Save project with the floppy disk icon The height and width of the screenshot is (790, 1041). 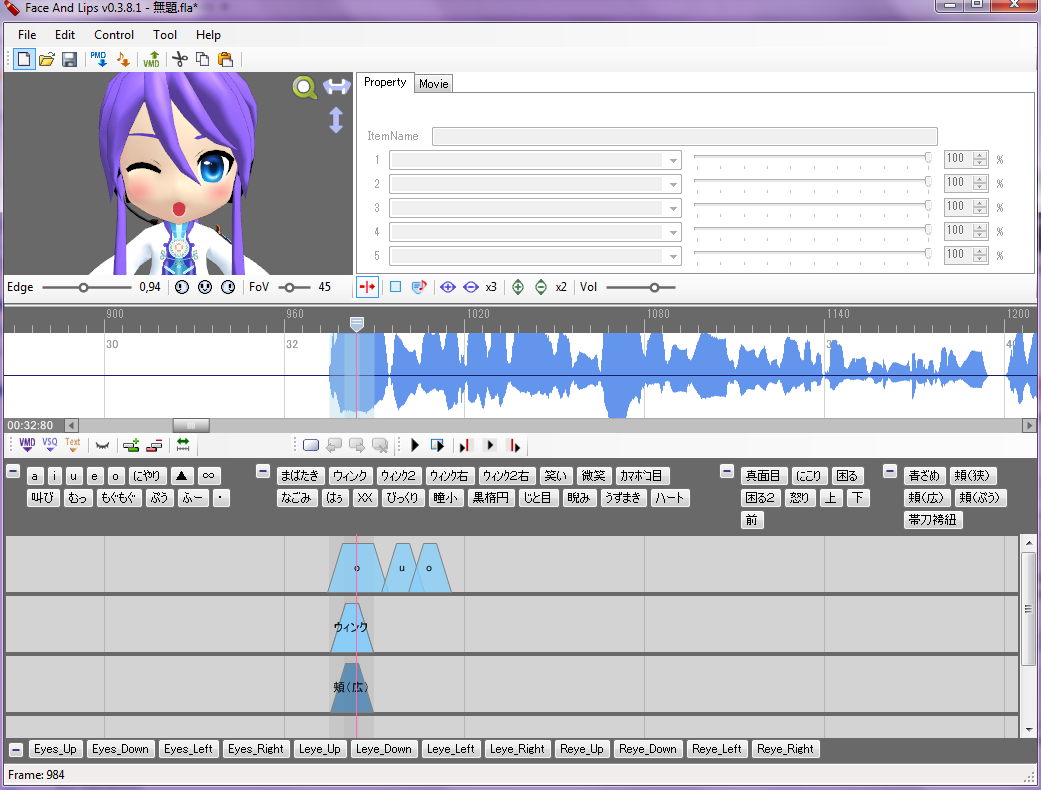pos(69,60)
